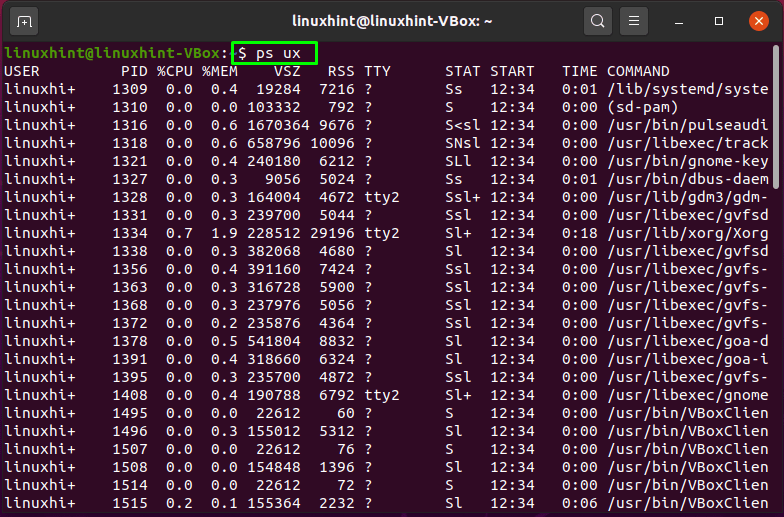The width and height of the screenshot is (784, 517).
Task: Click PID 1395
Action: point(130,378)
